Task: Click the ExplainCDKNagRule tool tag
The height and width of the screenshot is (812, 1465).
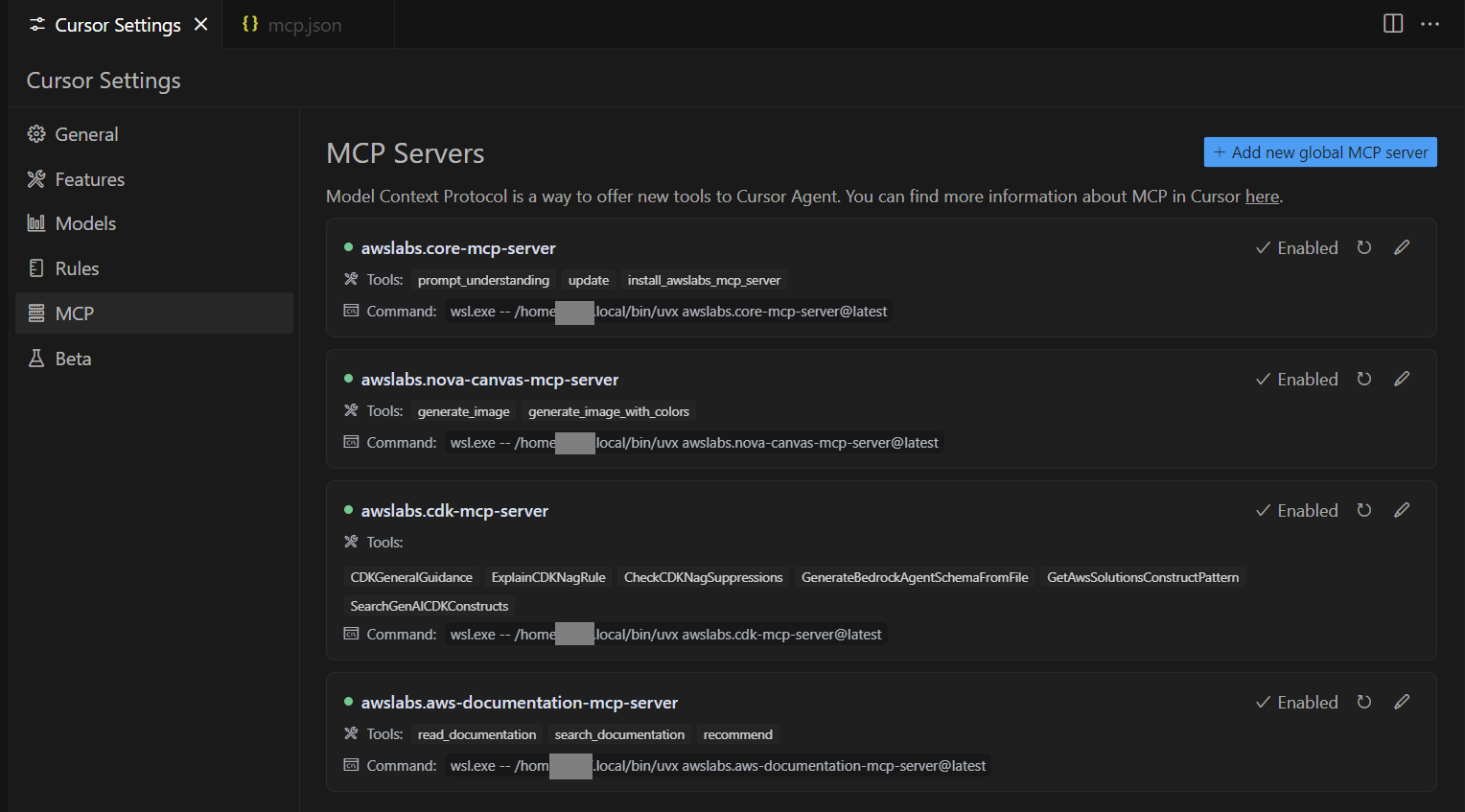Action: tap(548, 577)
